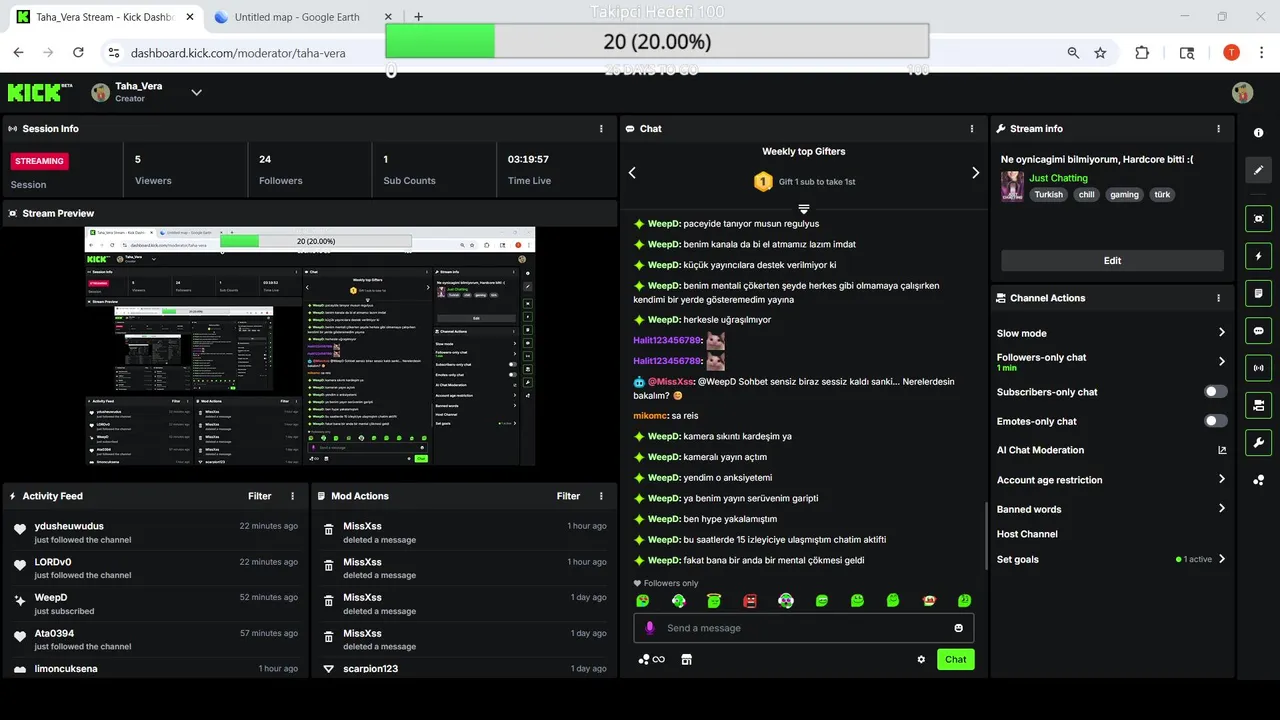Screen dimensions: 1280x720
Task: Filter the Mod Actions list
Action: (568, 496)
